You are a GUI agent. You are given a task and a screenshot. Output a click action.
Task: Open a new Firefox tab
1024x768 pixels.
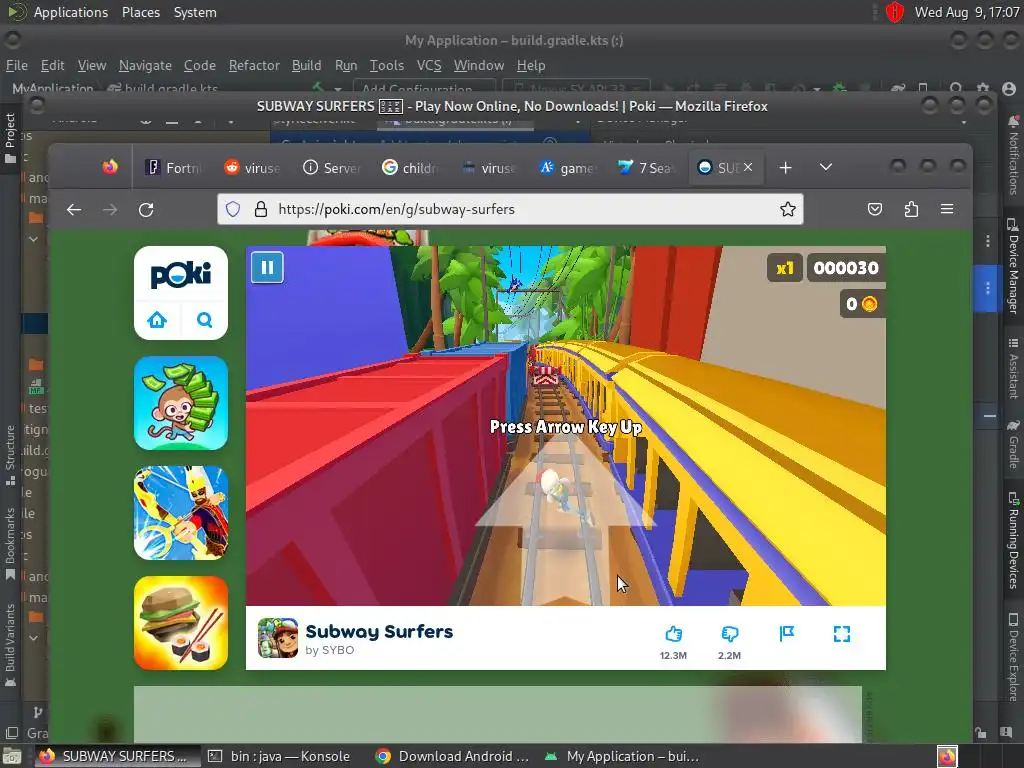(786, 168)
